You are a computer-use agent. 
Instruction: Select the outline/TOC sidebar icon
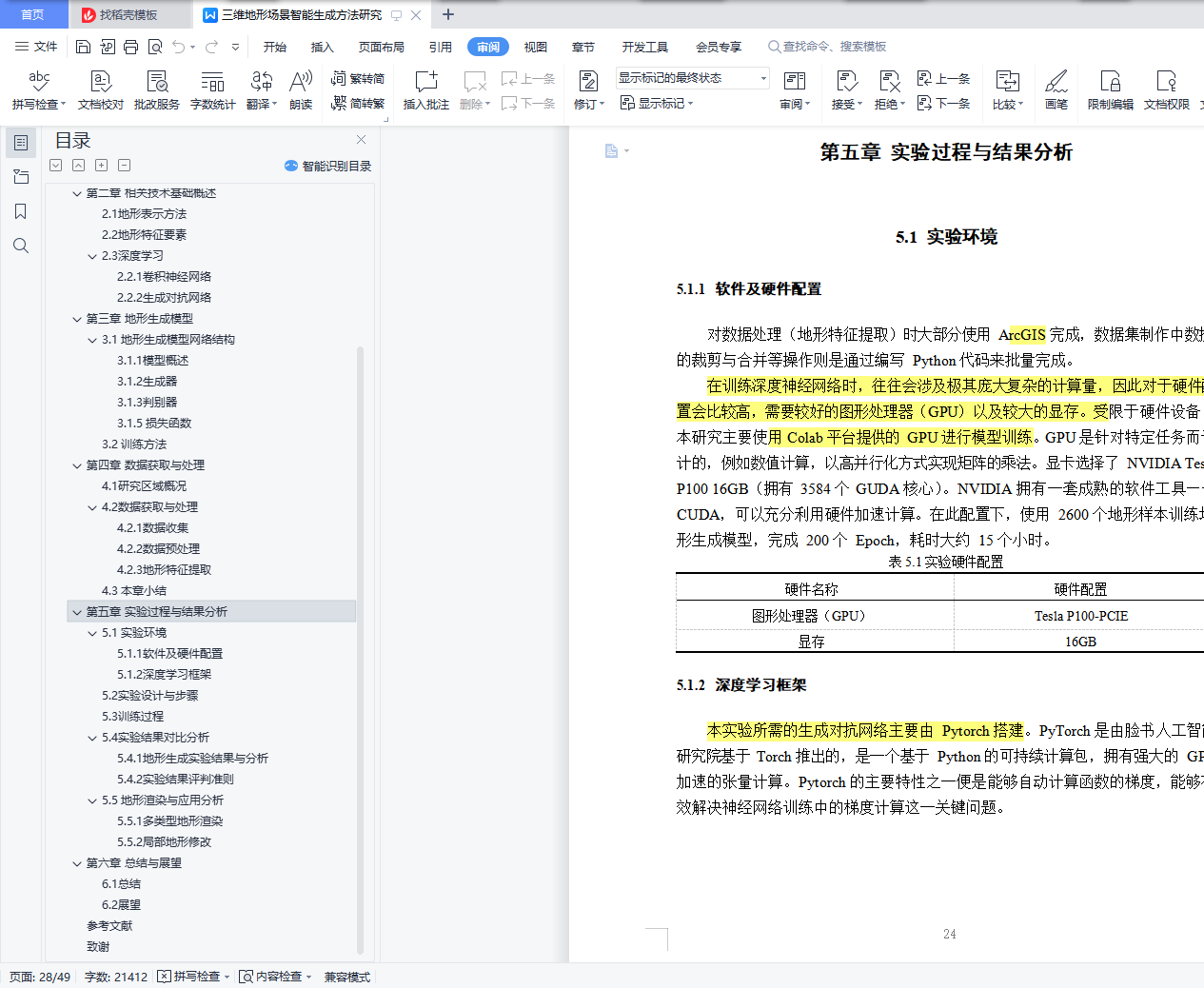(x=21, y=143)
